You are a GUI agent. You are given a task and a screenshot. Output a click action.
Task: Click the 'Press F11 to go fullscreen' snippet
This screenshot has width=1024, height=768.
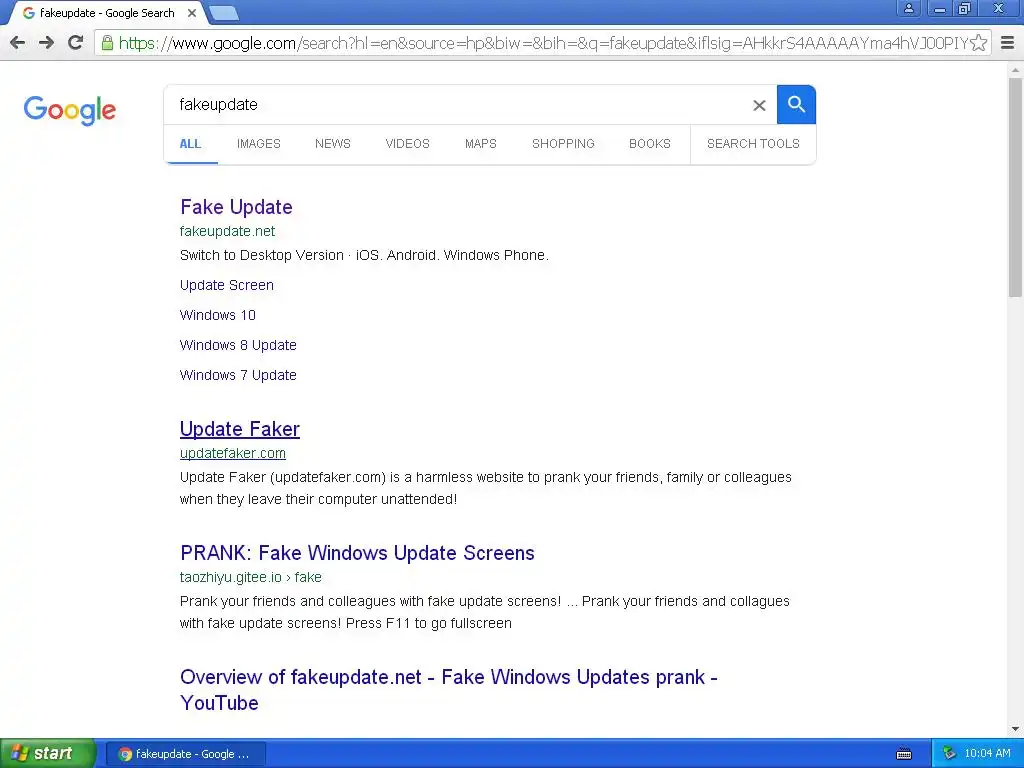[428, 624]
